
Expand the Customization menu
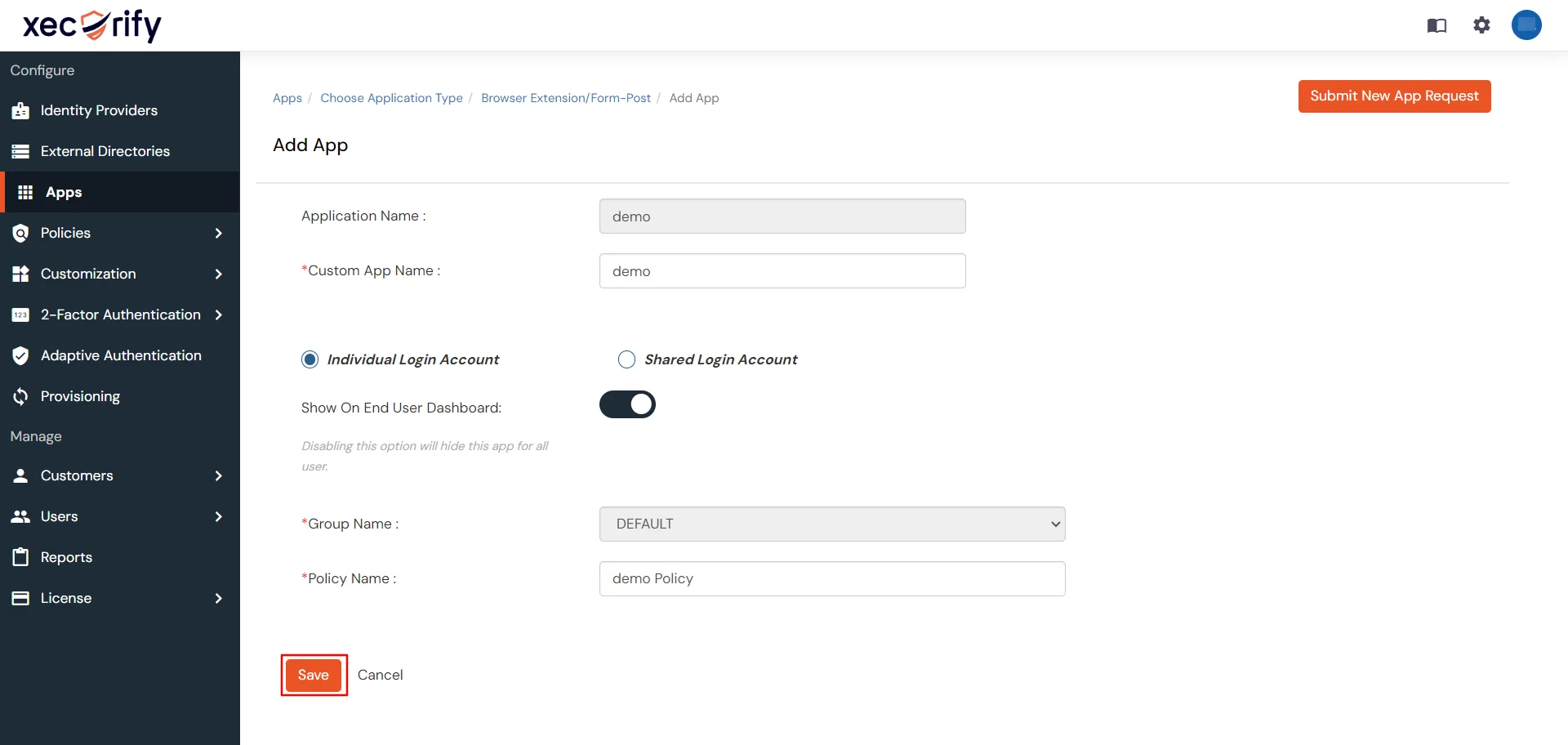coord(87,274)
